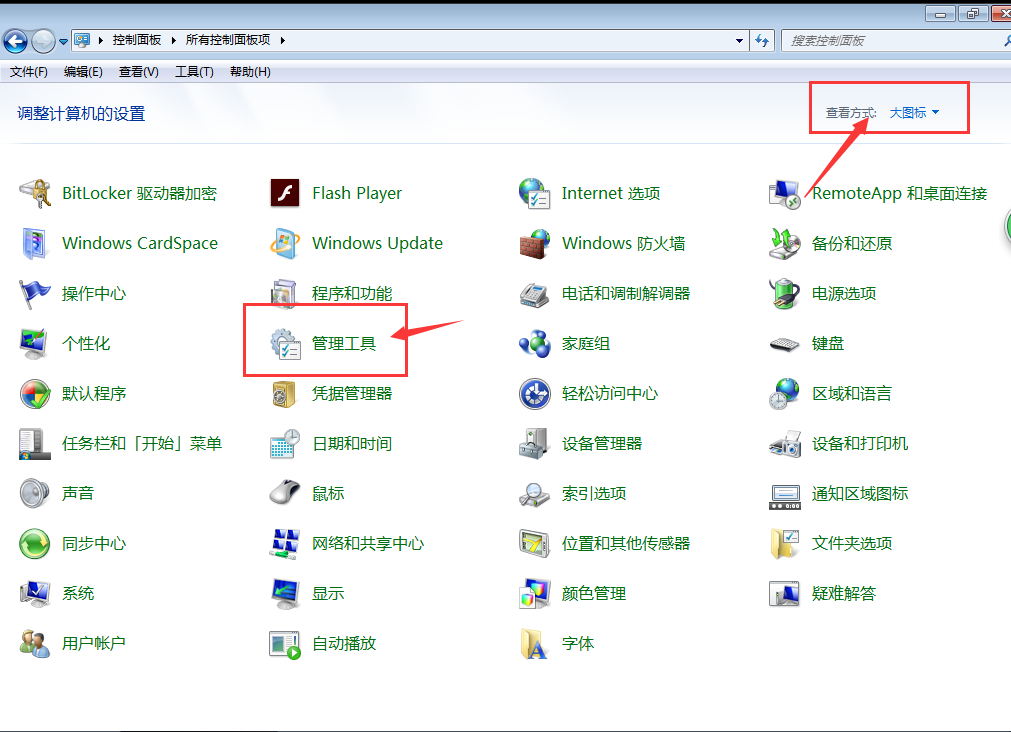Open the 颜色管理 icon
The height and width of the screenshot is (732, 1011).
tap(535, 593)
